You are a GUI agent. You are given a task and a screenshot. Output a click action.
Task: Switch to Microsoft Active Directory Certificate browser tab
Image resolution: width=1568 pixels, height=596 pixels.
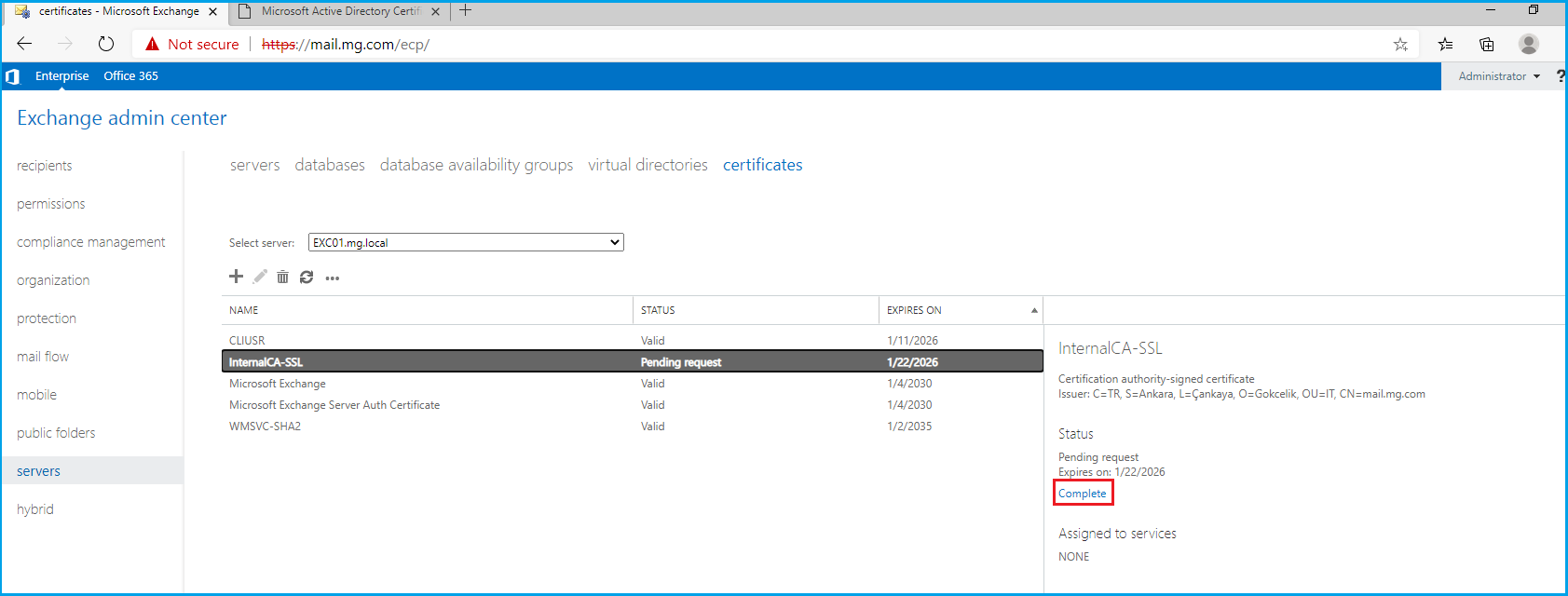340,11
